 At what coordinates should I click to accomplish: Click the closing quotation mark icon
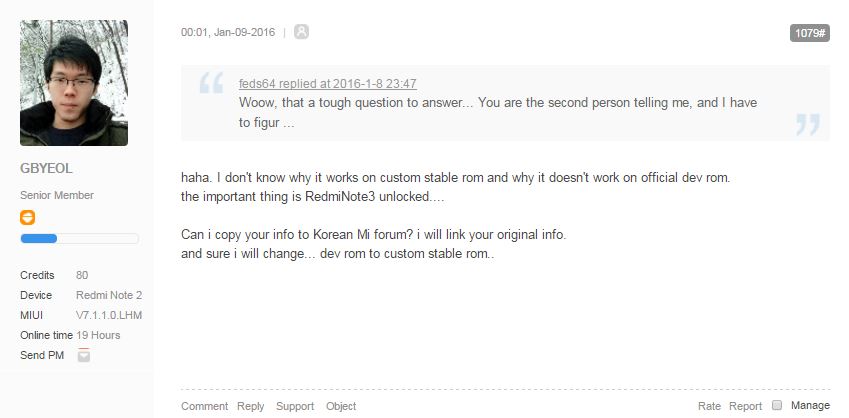pos(808,124)
